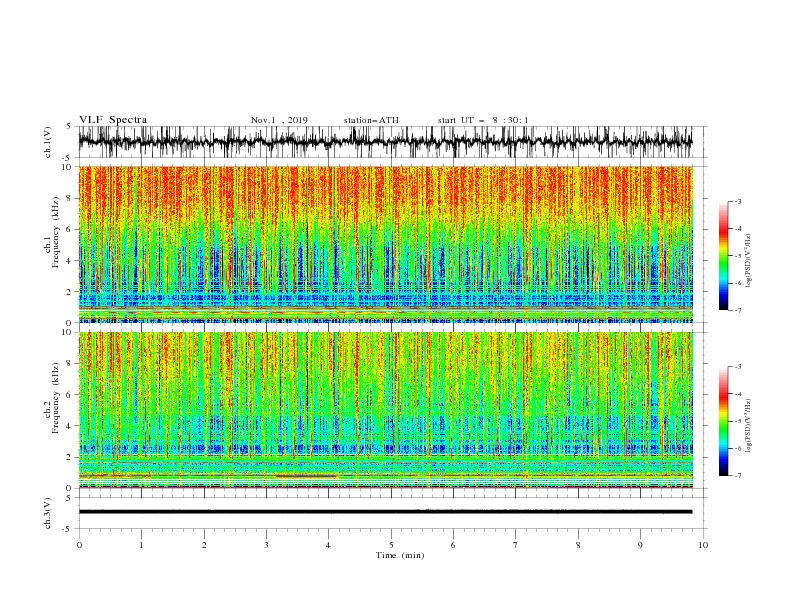Image resolution: width=792 pixels, height=612 pixels.
Task: Select the date text "Nov.1 , 2019"
Action: tap(279, 120)
